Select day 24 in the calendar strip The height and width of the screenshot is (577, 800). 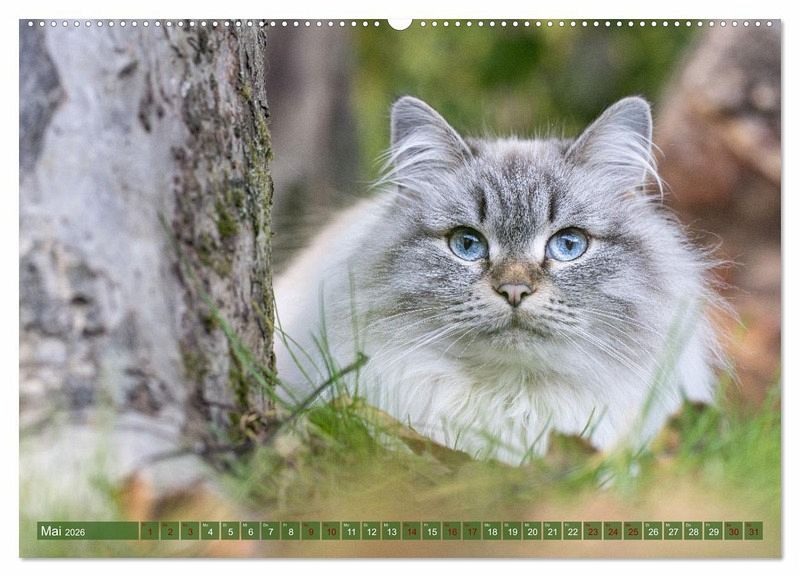click(x=613, y=531)
